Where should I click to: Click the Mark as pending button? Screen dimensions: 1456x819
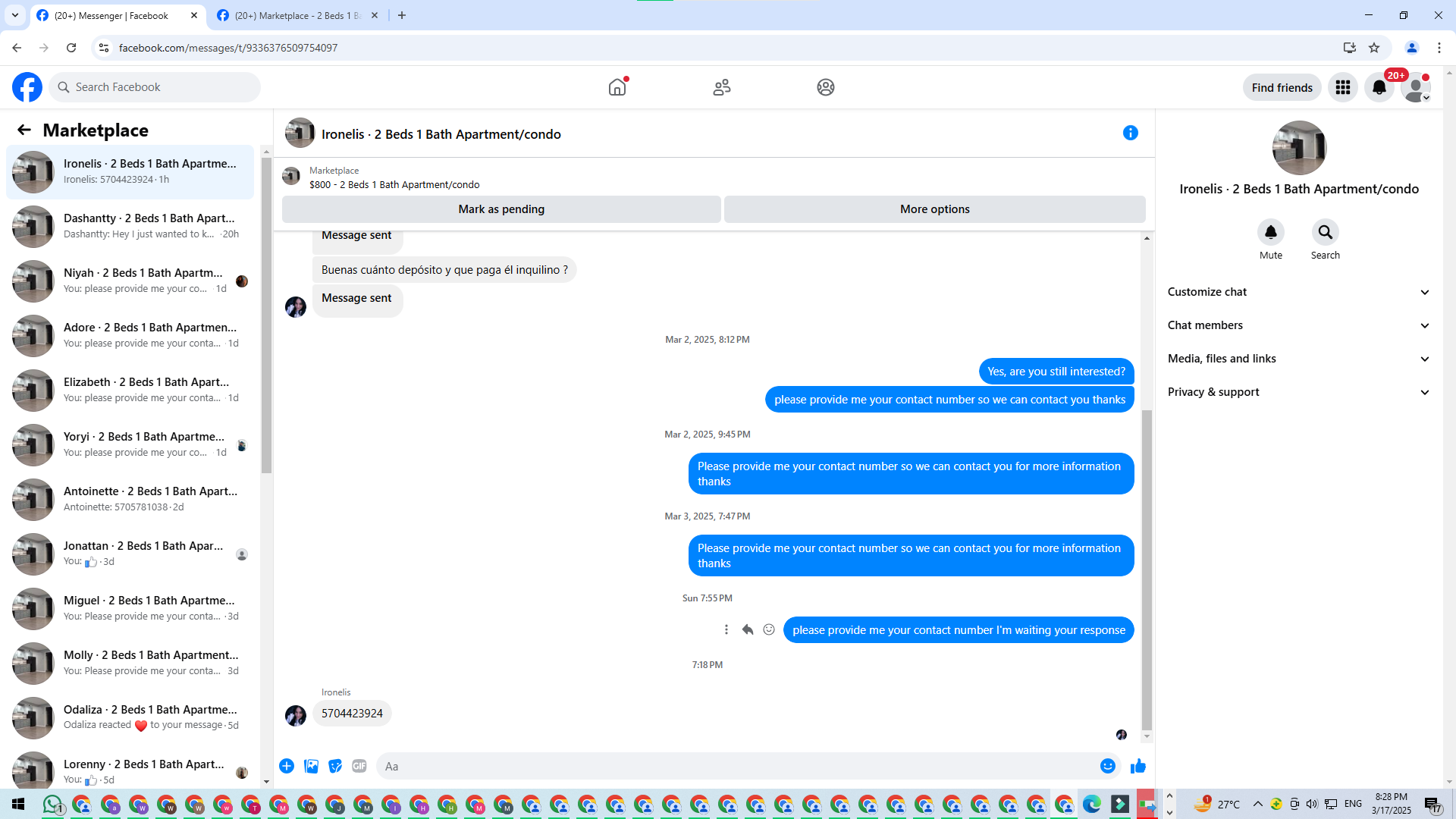(501, 209)
